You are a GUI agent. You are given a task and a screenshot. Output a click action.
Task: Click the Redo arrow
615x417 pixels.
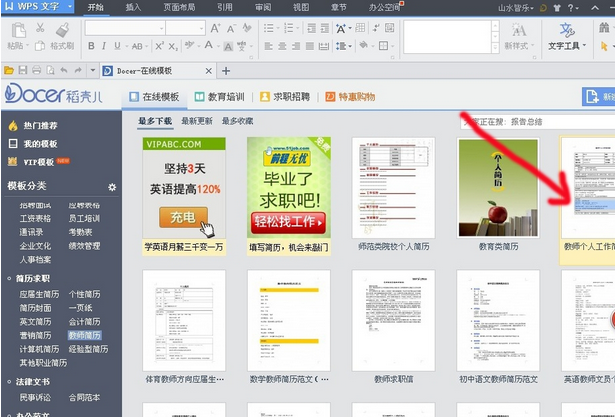coord(78,71)
